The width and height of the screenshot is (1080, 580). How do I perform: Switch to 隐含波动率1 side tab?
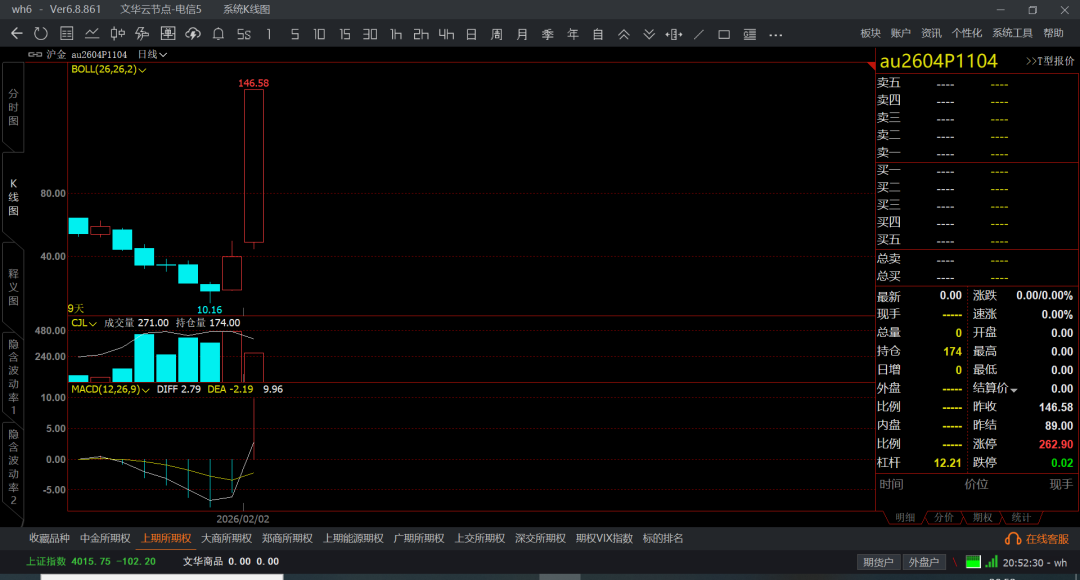pyautogui.click(x=13, y=377)
